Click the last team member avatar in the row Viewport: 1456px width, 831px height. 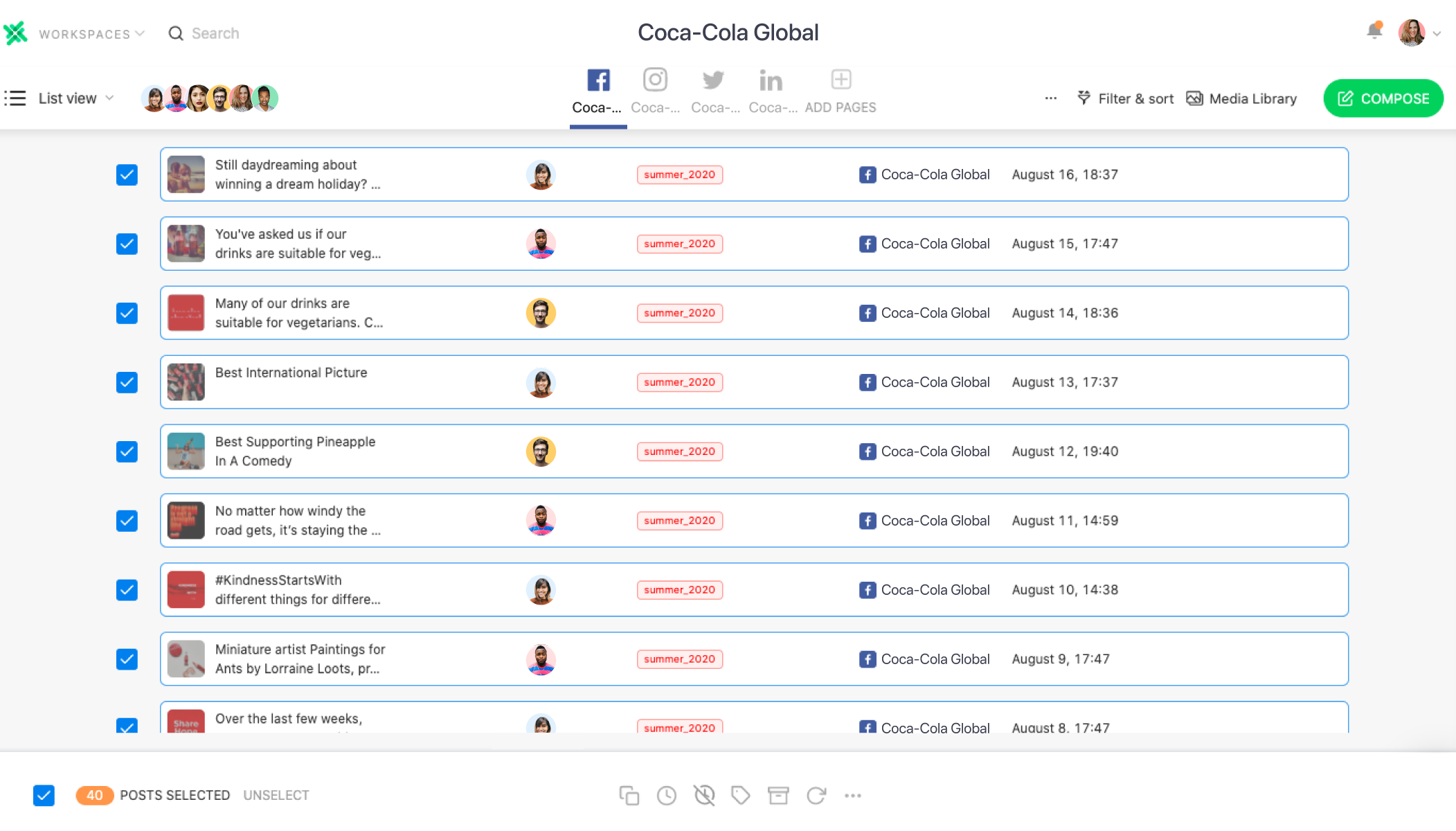[x=265, y=98]
